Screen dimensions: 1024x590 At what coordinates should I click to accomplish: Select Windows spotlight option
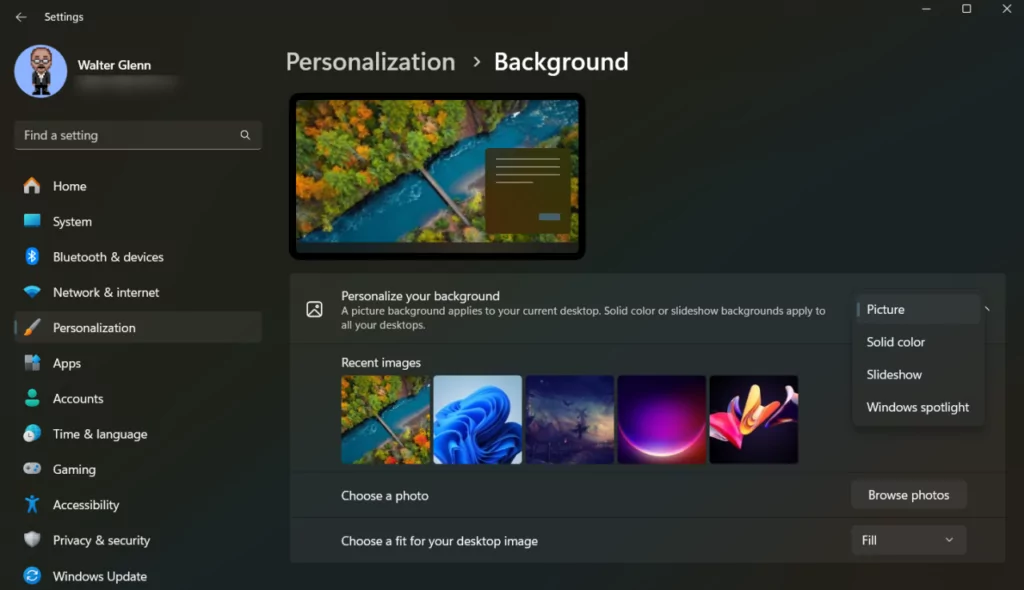click(x=918, y=408)
